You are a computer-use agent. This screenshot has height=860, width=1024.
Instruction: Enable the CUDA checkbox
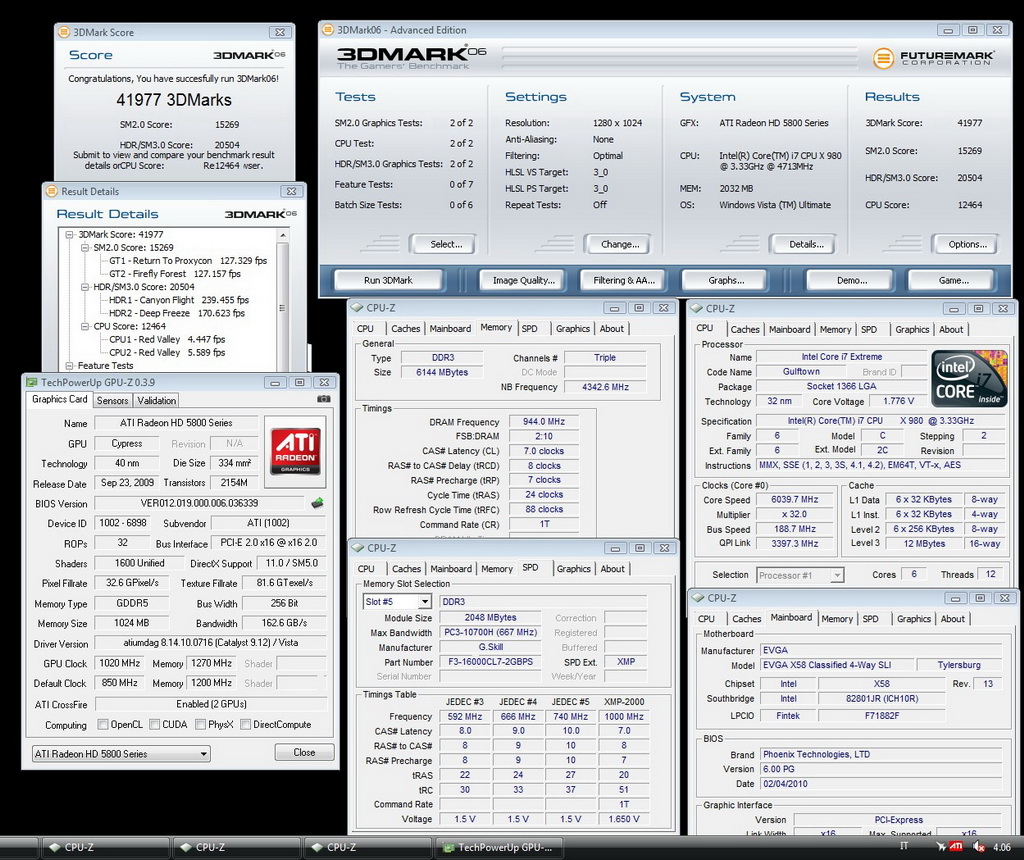pyautogui.click(x=154, y=724)
